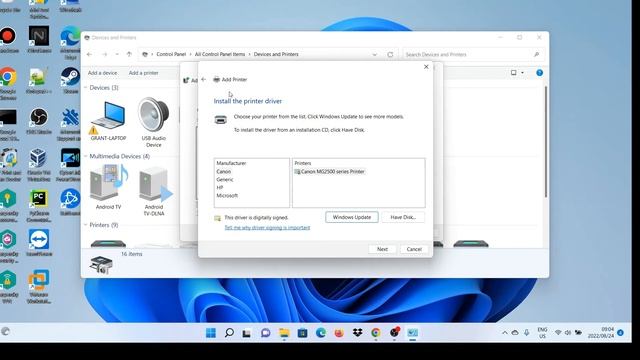Screen dimensions: 640x360
Task: Click the Have Disk button
Action: [403, 217]
